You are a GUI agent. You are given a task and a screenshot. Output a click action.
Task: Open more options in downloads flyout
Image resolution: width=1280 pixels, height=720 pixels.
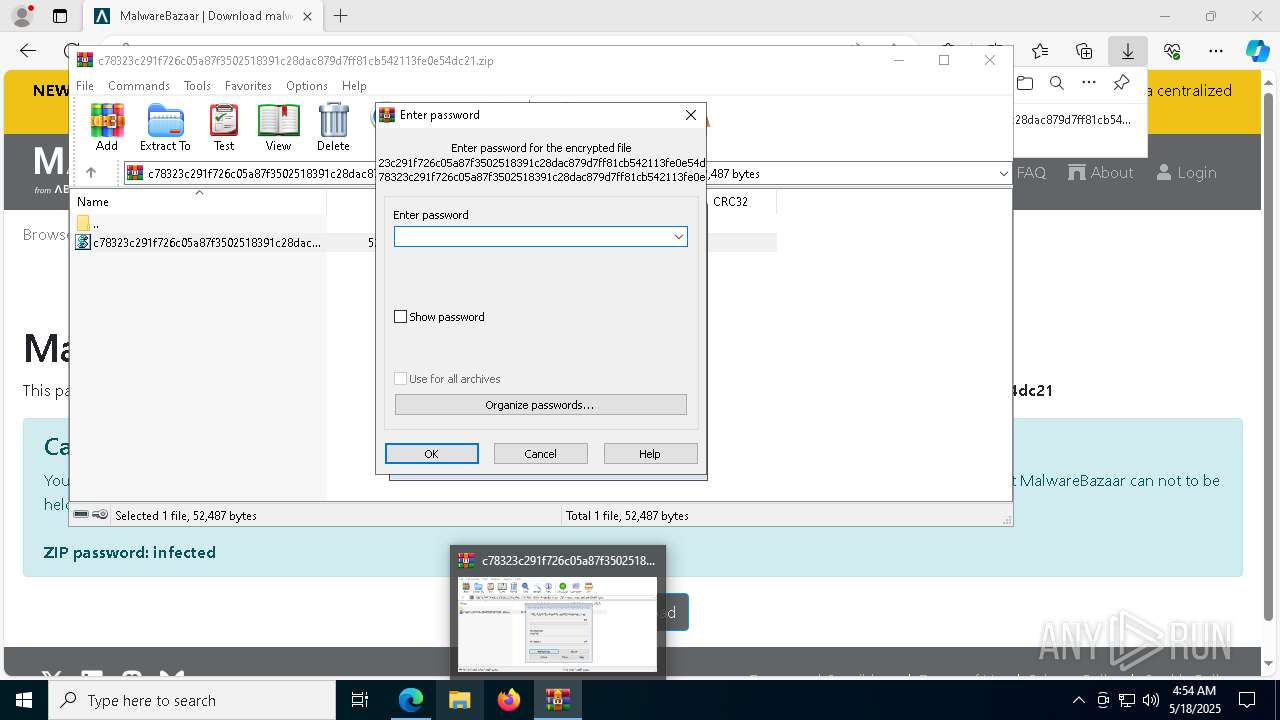pyautogui.click(x=1089, y=83)
